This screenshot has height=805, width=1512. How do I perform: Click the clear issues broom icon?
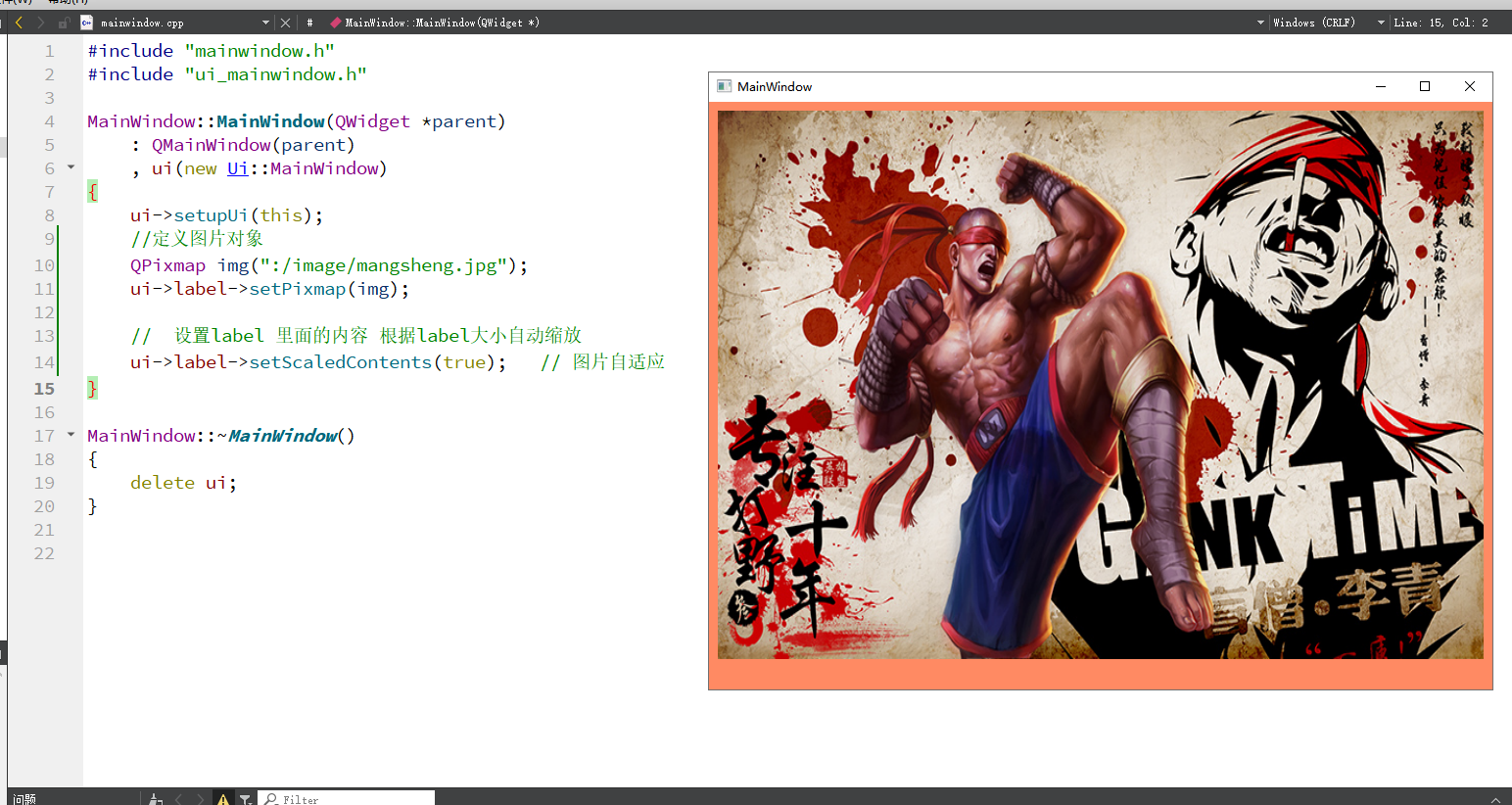155,799
